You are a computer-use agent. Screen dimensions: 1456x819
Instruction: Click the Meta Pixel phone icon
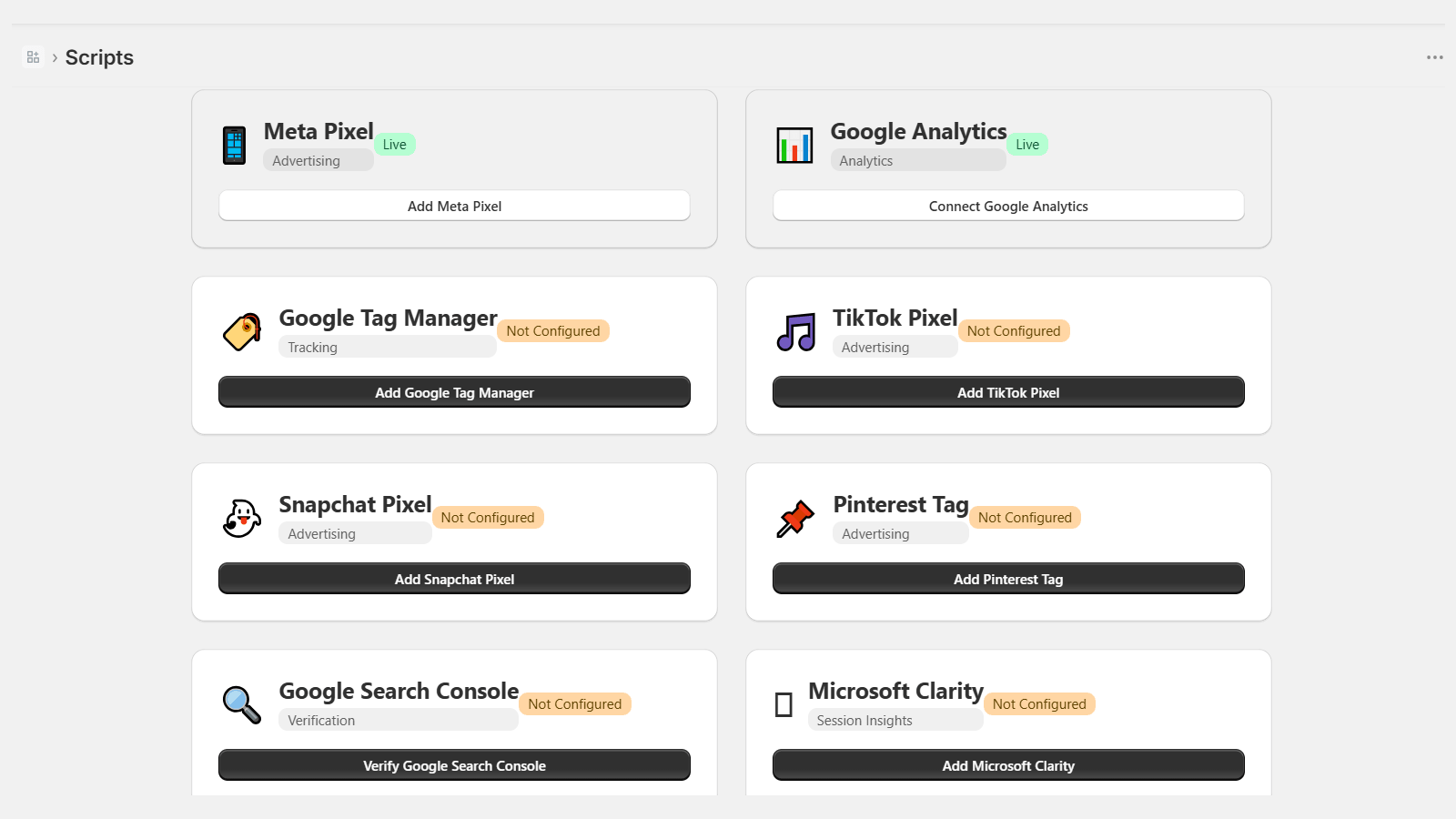click(x=235, y=146)
